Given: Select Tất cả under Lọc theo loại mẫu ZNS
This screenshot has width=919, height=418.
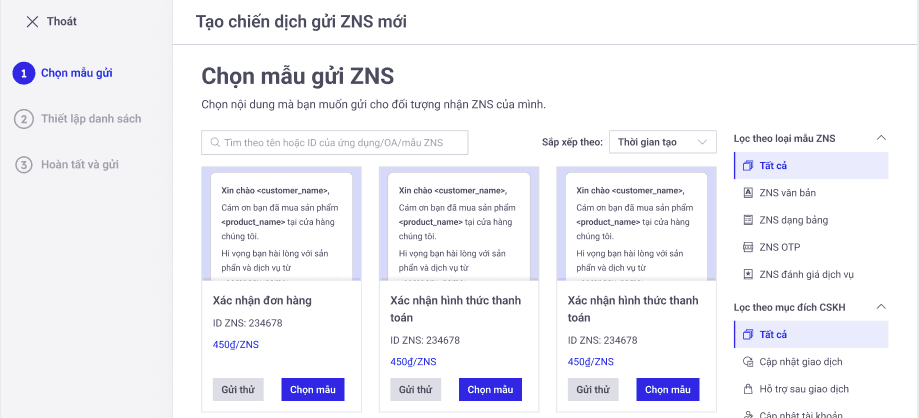Looking at the screenshot, I should tap(773, 165).
